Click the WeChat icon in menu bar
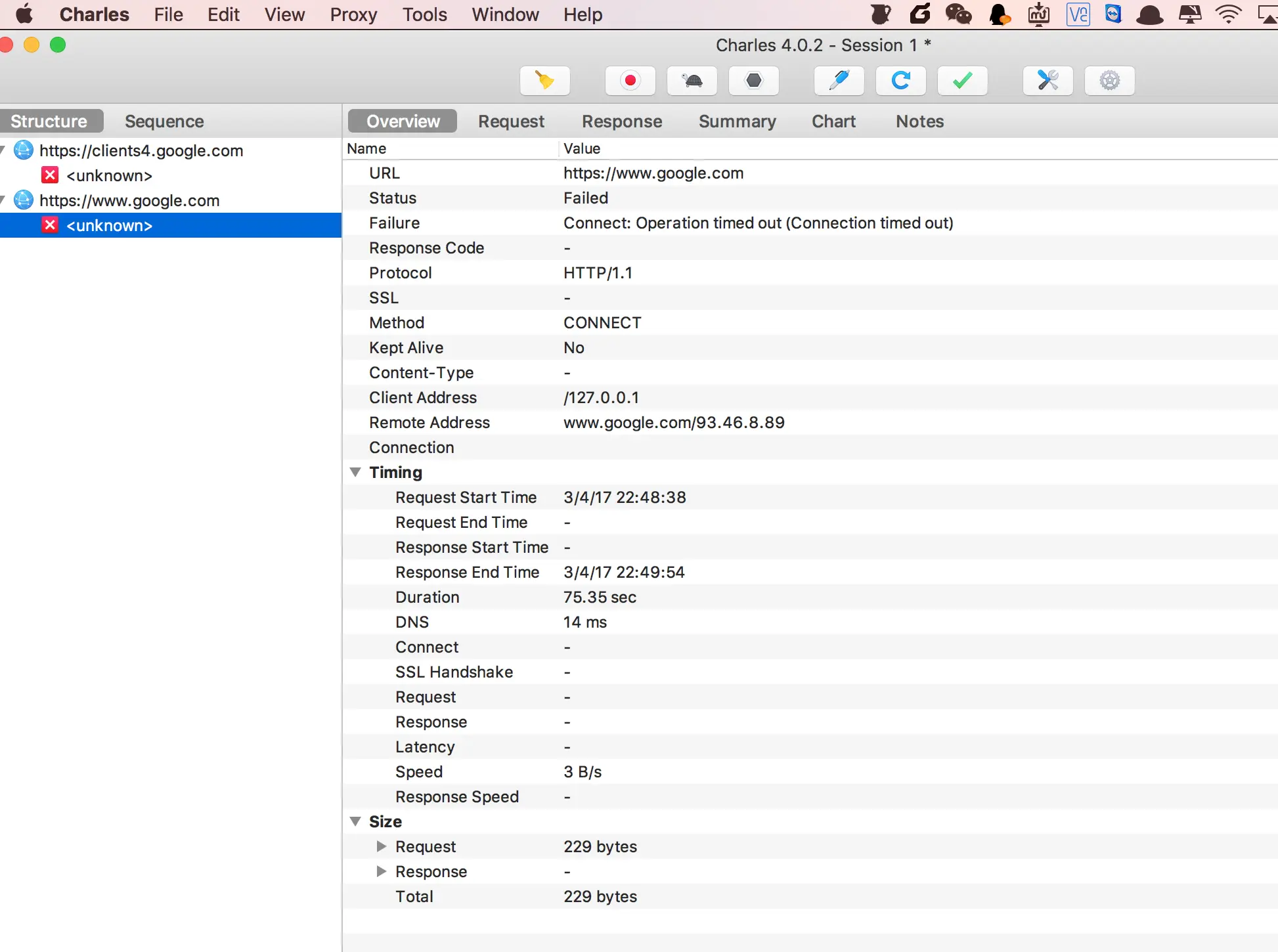The image size is (1278, 952). coord(958,14)
